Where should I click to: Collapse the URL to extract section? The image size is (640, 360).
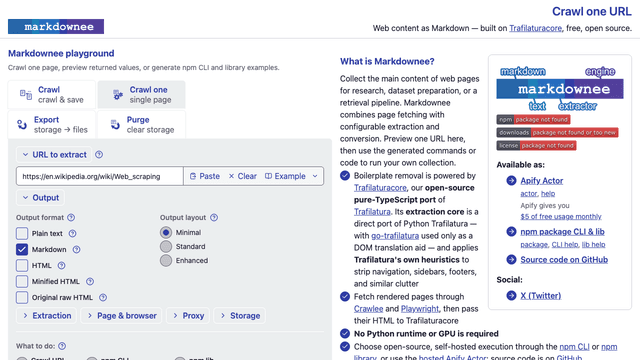tap(54, 155)
